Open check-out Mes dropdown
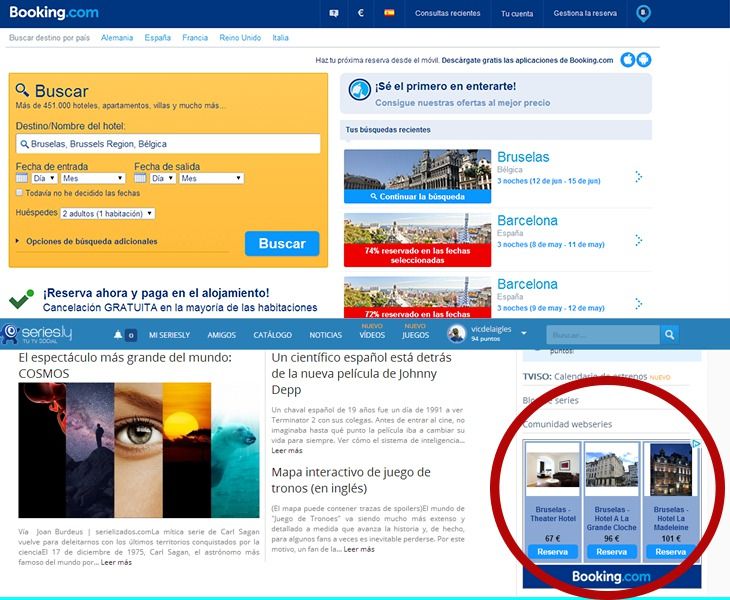Viewport: 730px width, 600px height. click(211, 178)
